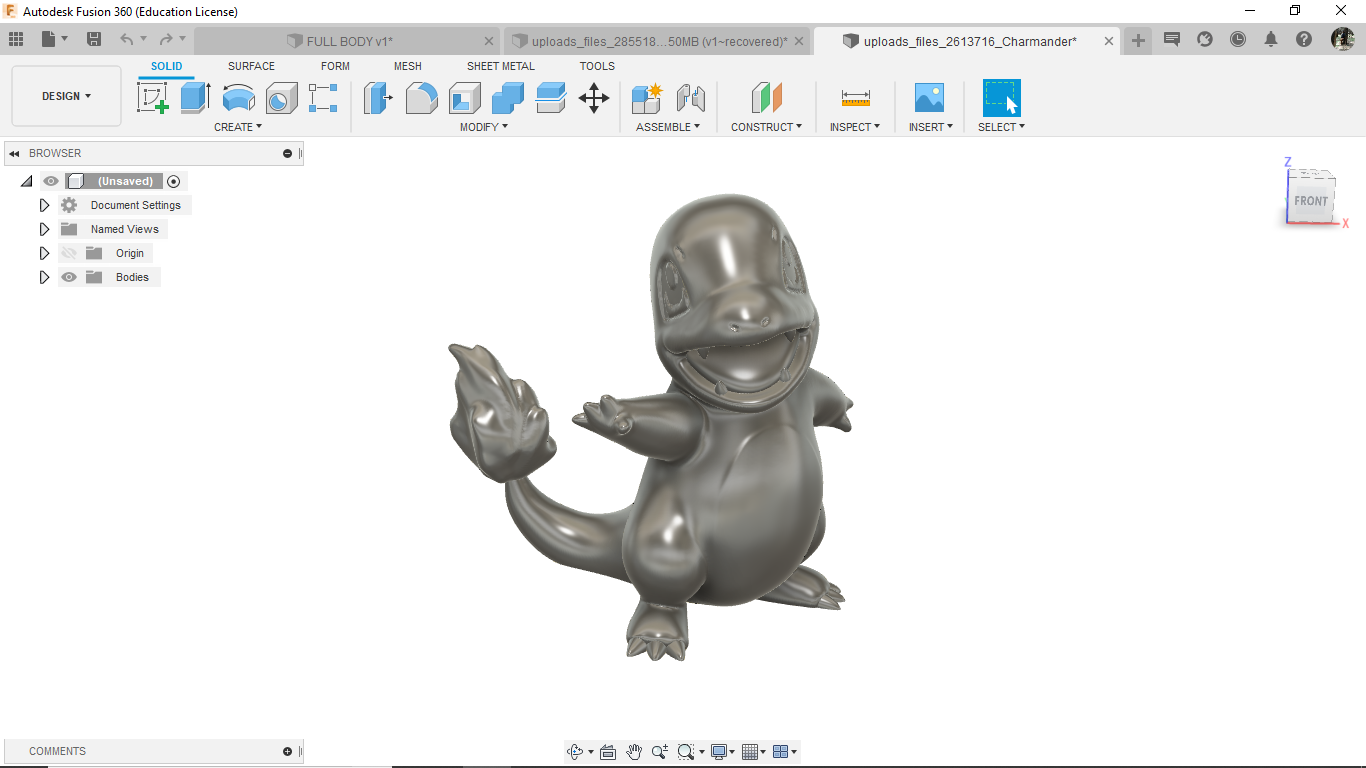The height and width of the screenshot is (768, 1366).
Task: Activate the Extrude tool
Action: tap(193, 98)
